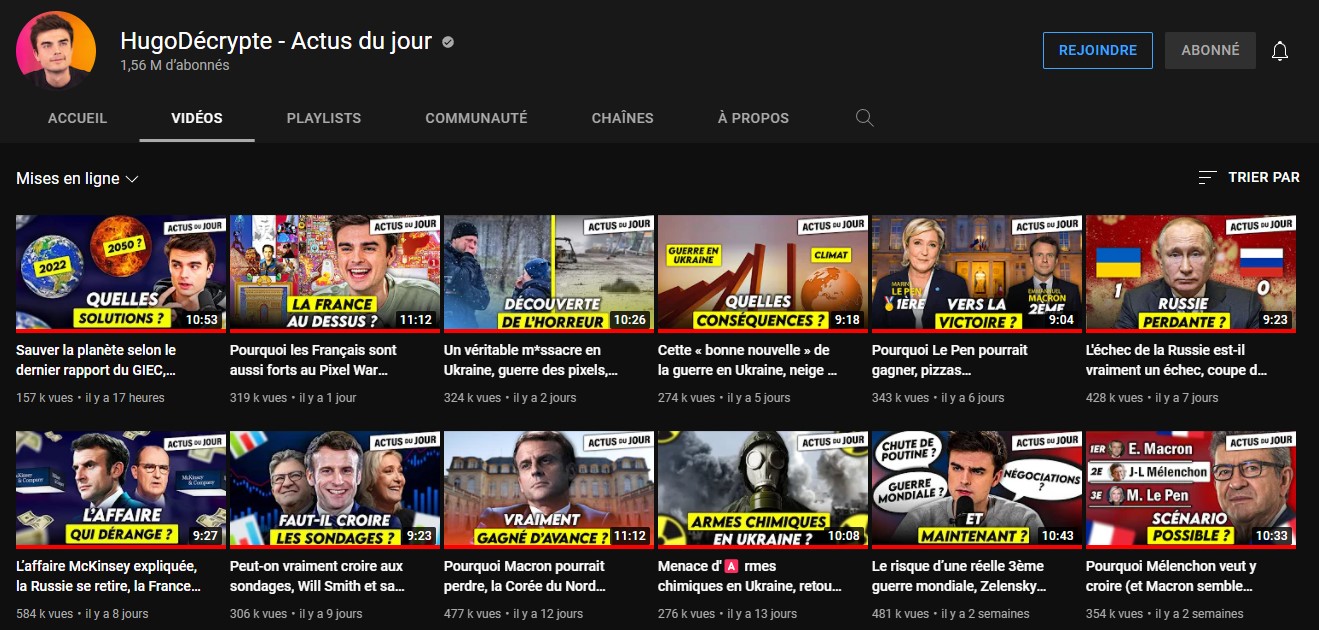The height and width of the screenshot is (630, 1319).
Task: Open thumbnail 'Quelles conséquences ?' 9:18 video
Action: 763,273
